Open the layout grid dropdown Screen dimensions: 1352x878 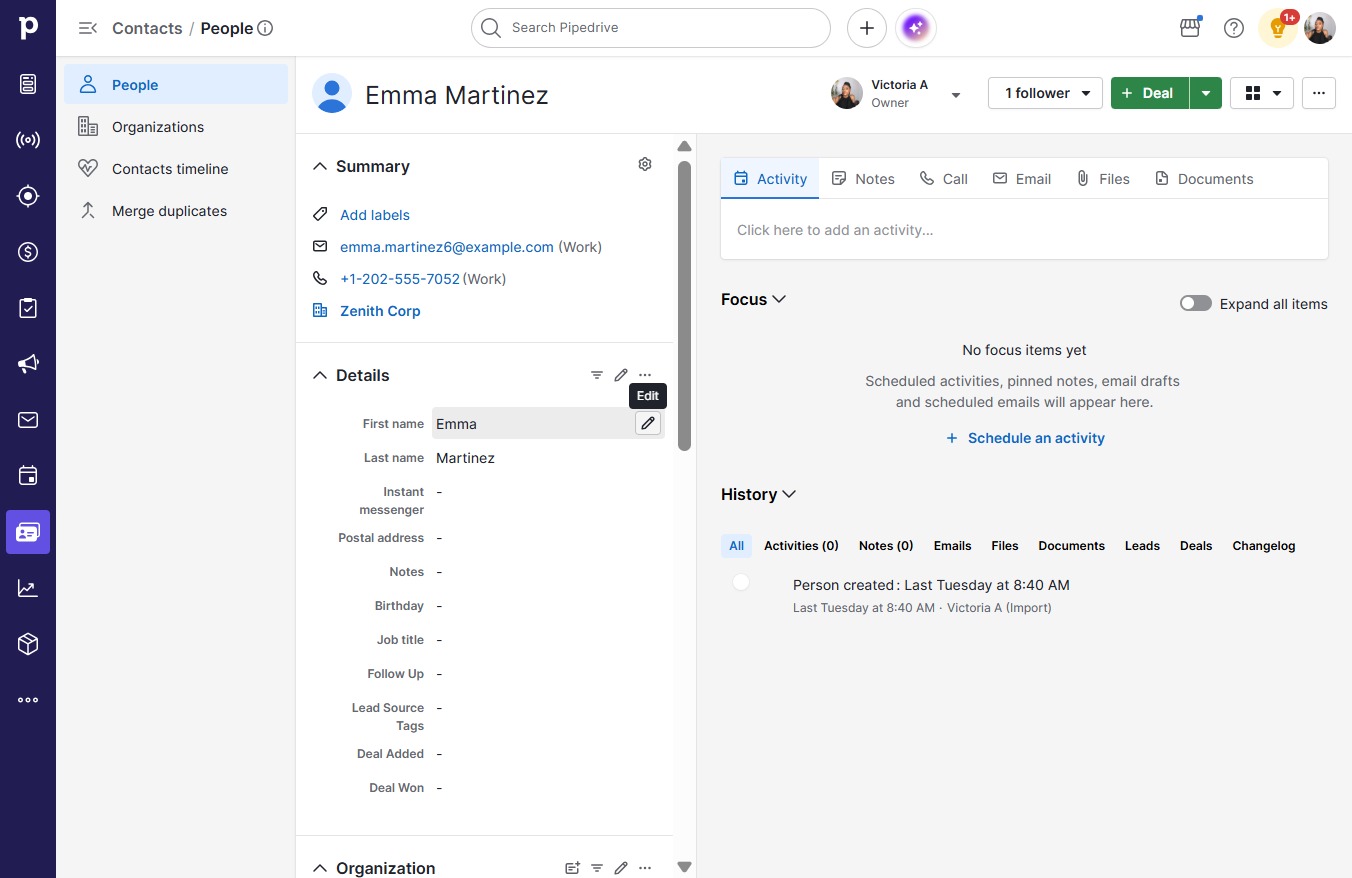(1262, 93)
